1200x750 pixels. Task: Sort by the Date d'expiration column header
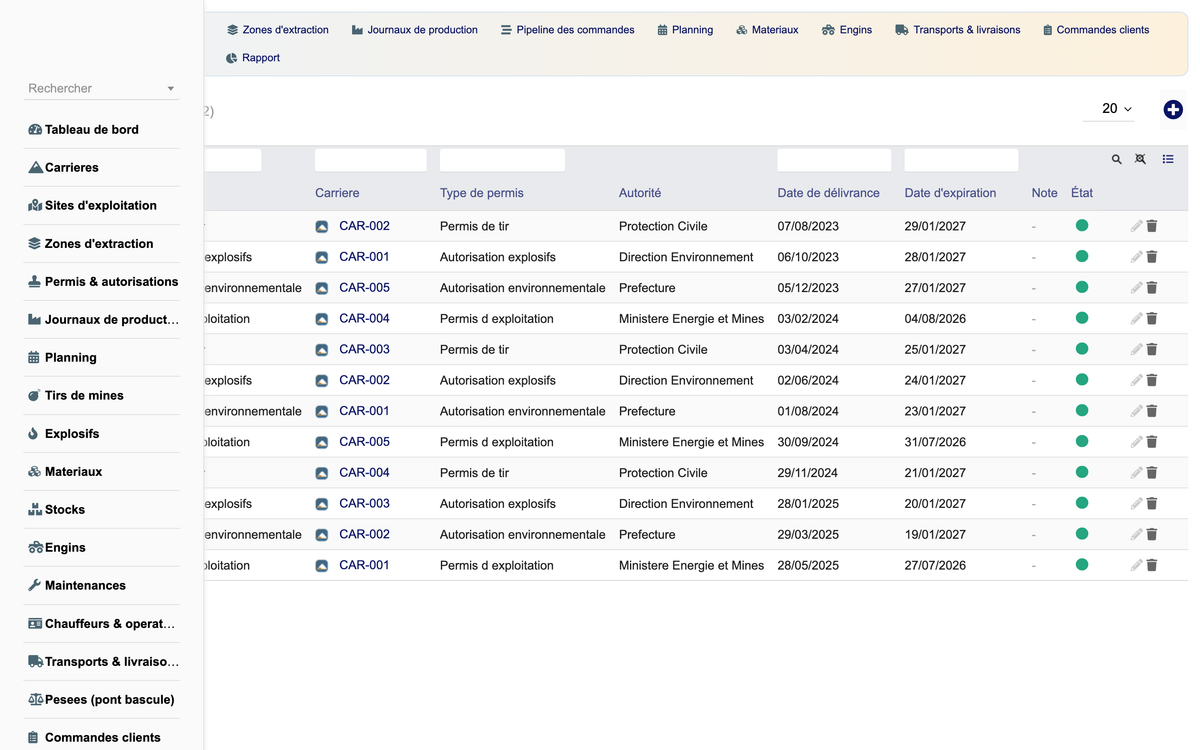coord(950,193)
